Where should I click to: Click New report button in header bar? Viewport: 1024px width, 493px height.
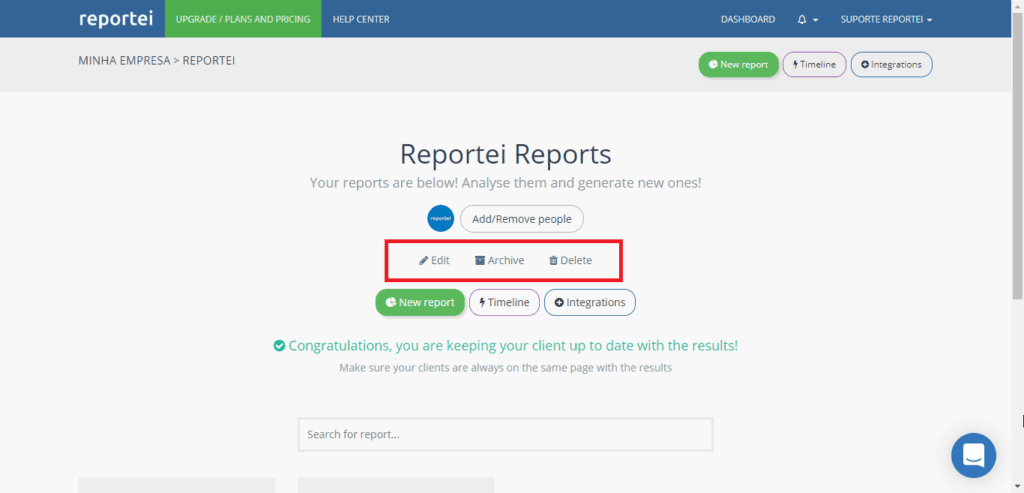point(739,65)
